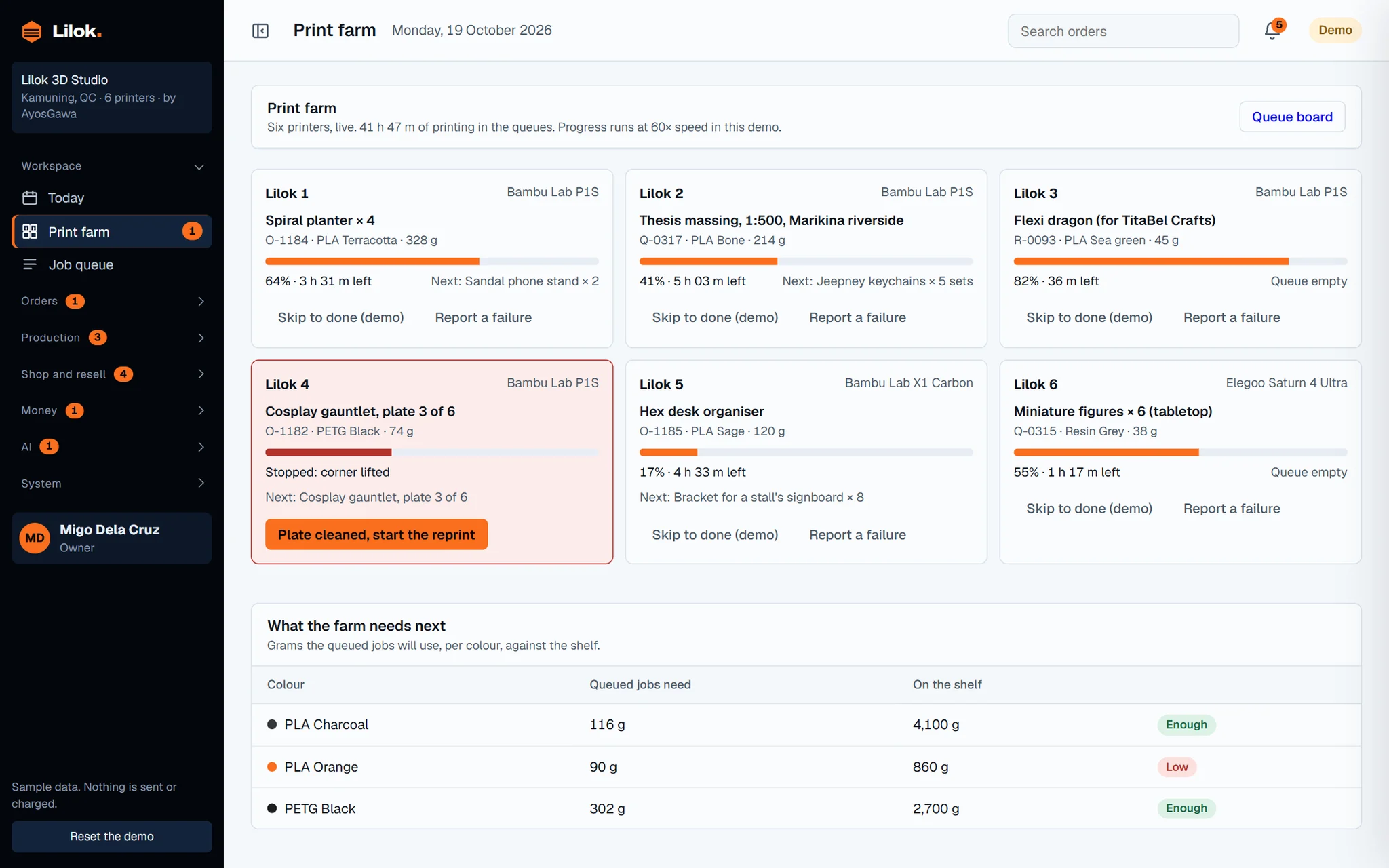The width and height of the screenshot is (1389, 868).
Task: Click Plate cleaned, start the reprint
Action: click(x=376, y=534)
